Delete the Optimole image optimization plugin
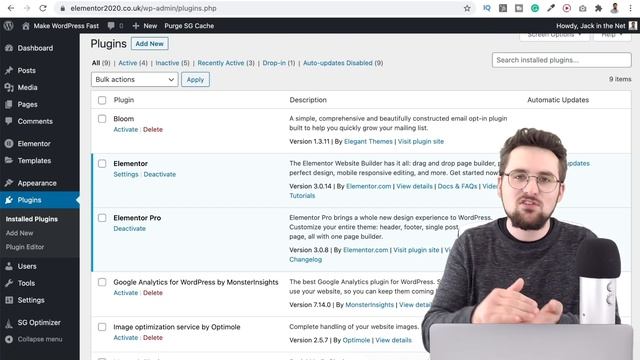The height and width of the screenshot is (360, 640). 153,338
